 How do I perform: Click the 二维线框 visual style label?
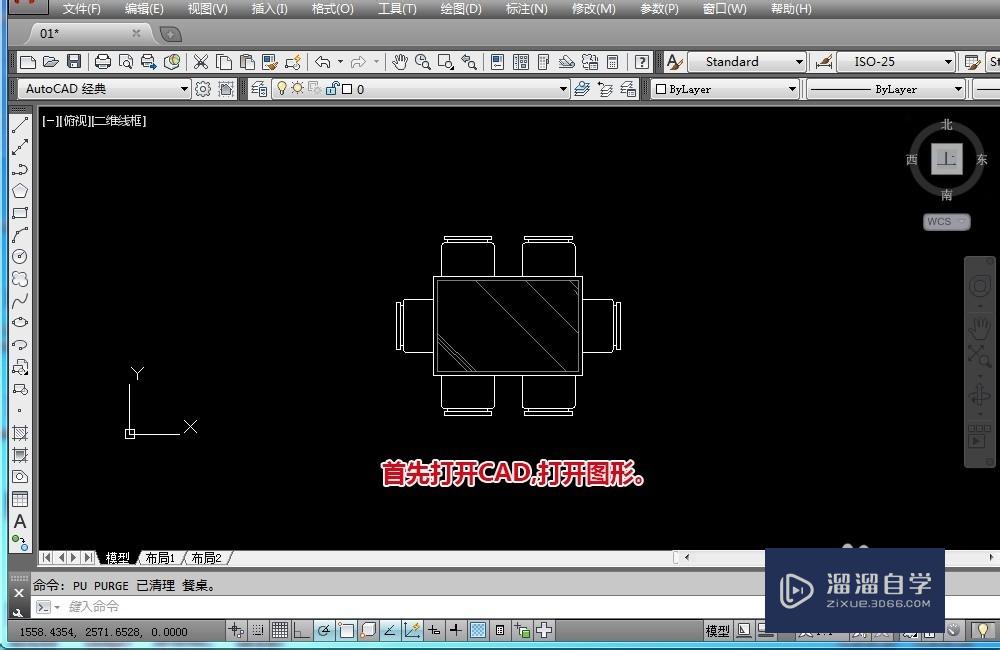[119, 121]
